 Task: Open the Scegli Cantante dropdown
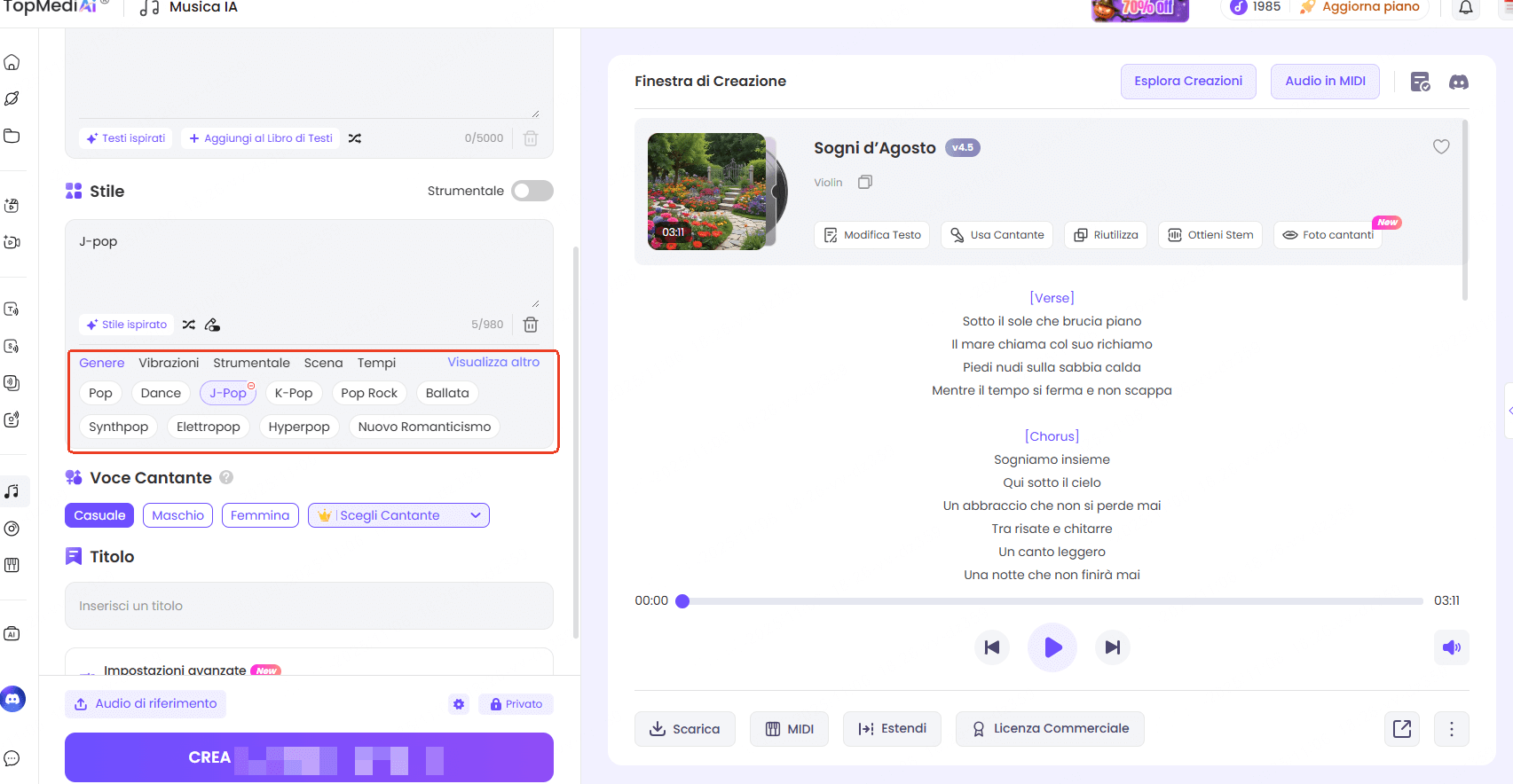tap(398, 515)
